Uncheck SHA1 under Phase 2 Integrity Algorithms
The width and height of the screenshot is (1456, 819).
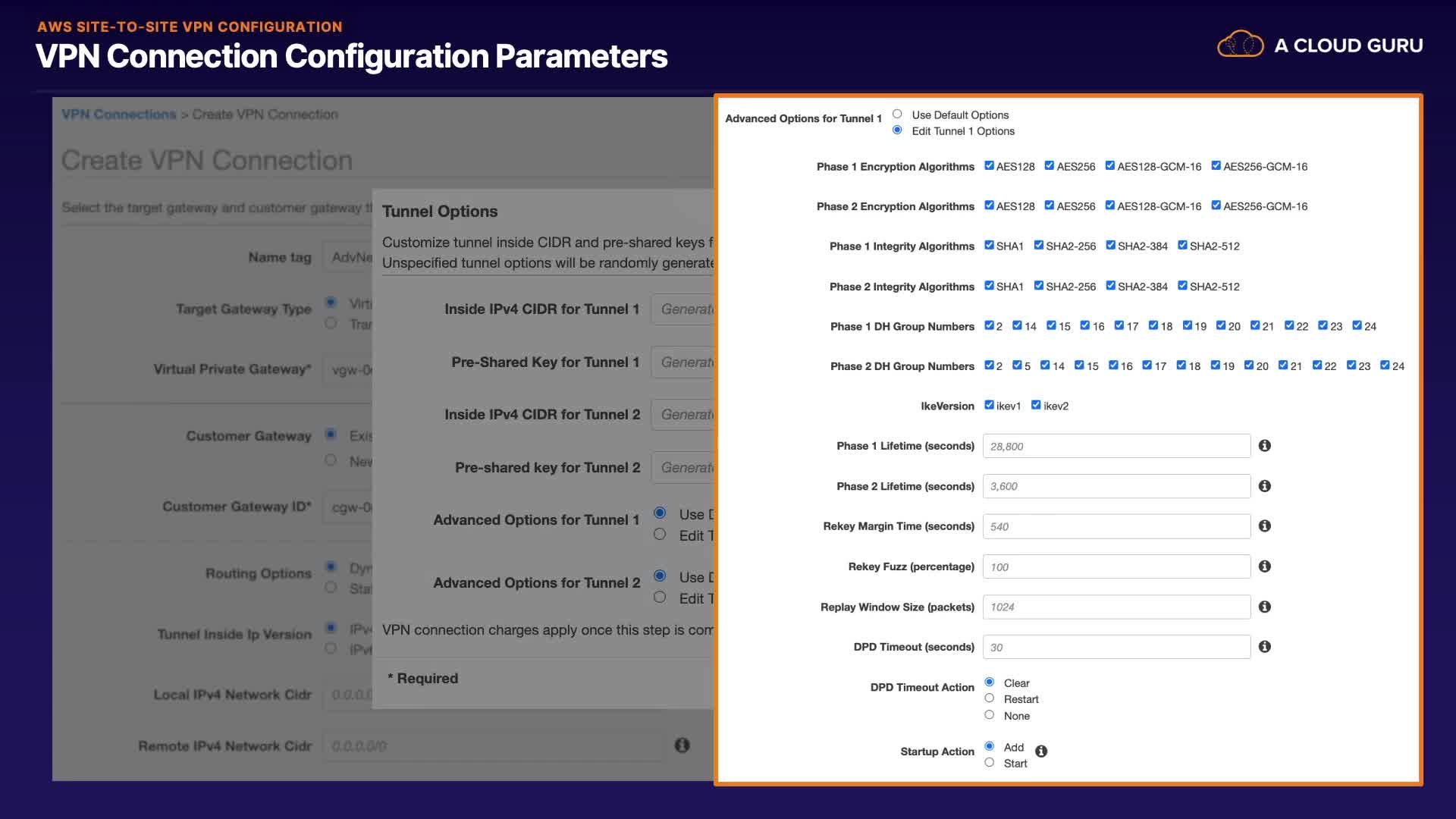click(x=989, y=285)
